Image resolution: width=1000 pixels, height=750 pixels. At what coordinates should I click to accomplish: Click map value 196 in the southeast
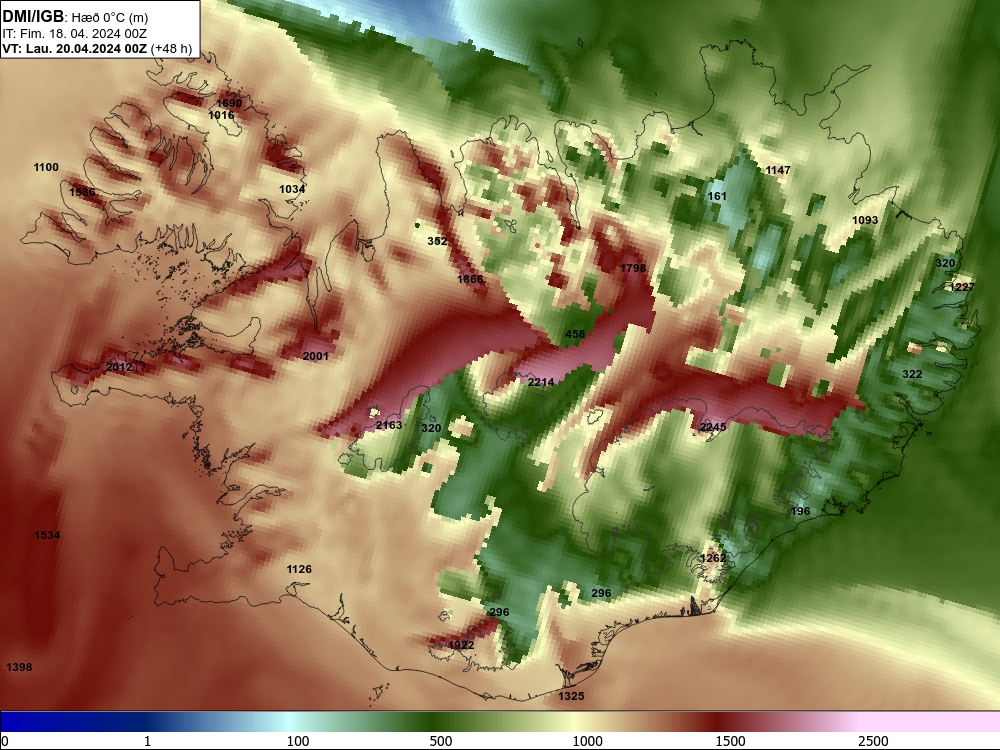(x=800, y=511)
